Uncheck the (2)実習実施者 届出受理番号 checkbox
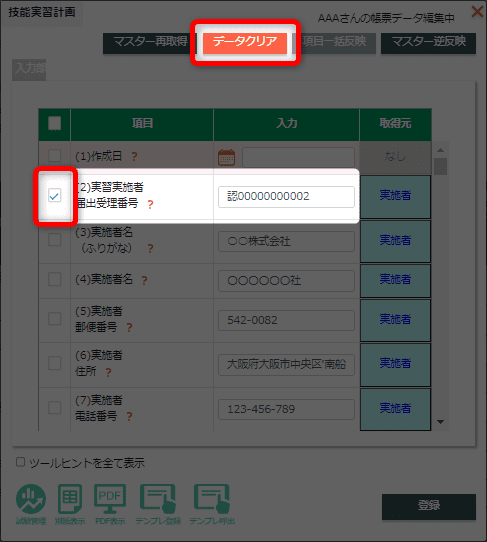The image size is (487, 542). click(x=55, y=196)
